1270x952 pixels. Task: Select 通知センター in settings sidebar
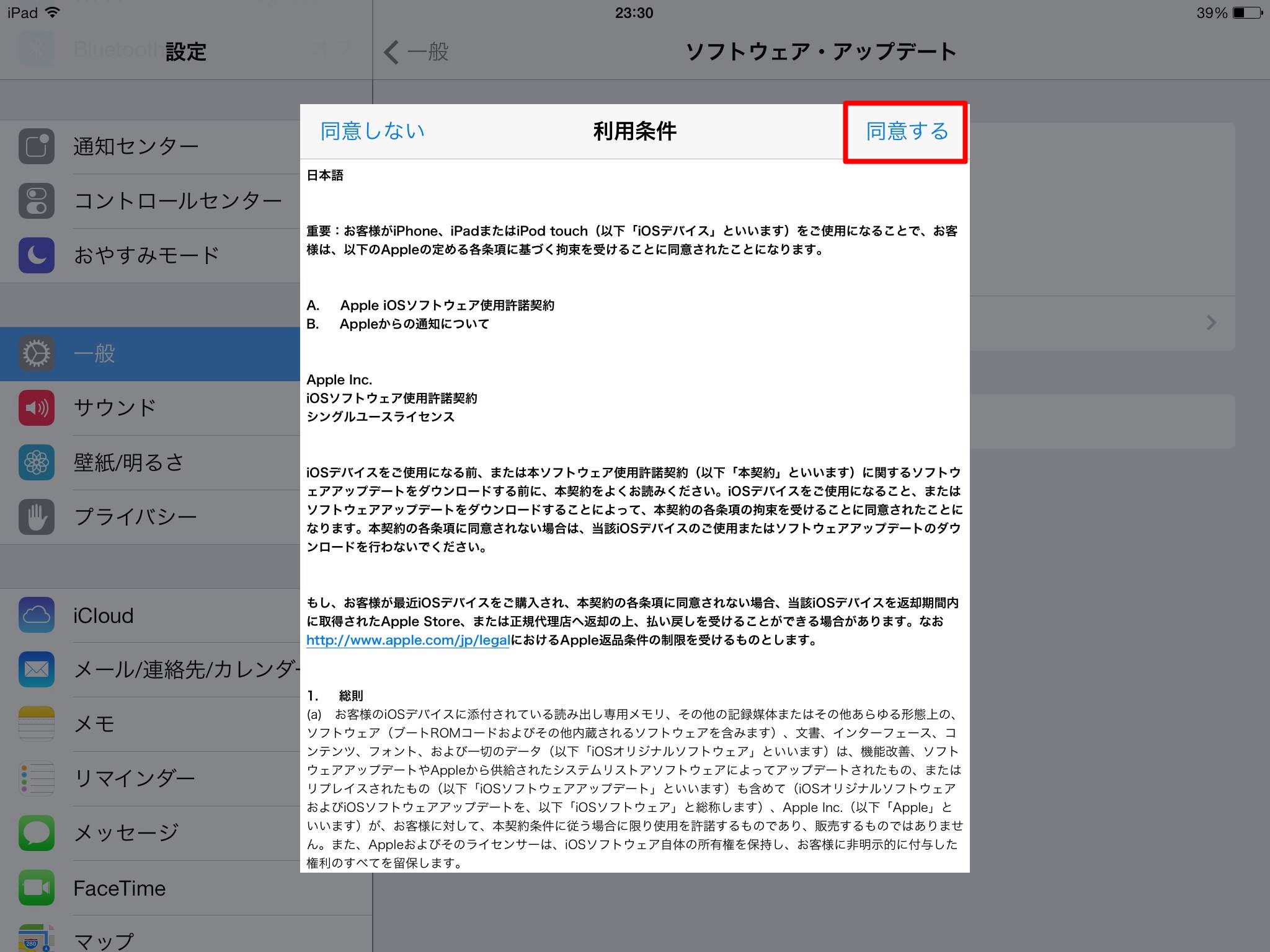click(x=150, y=147)
